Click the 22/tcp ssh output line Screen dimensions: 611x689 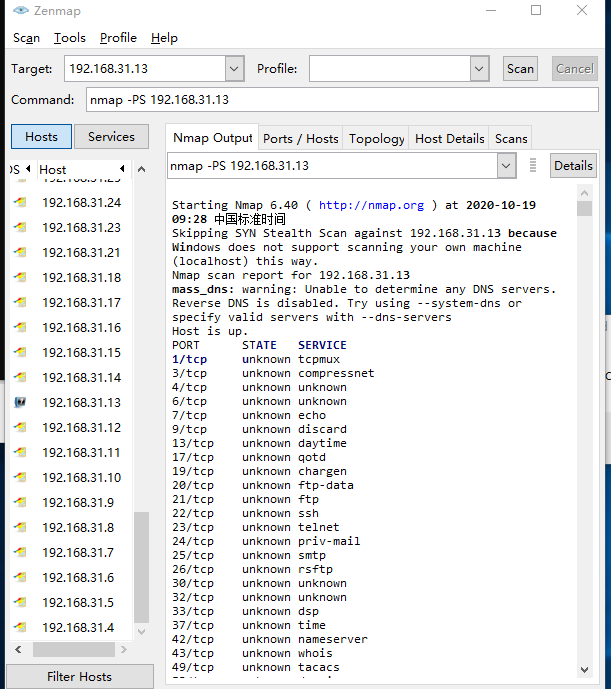(245, 513)
